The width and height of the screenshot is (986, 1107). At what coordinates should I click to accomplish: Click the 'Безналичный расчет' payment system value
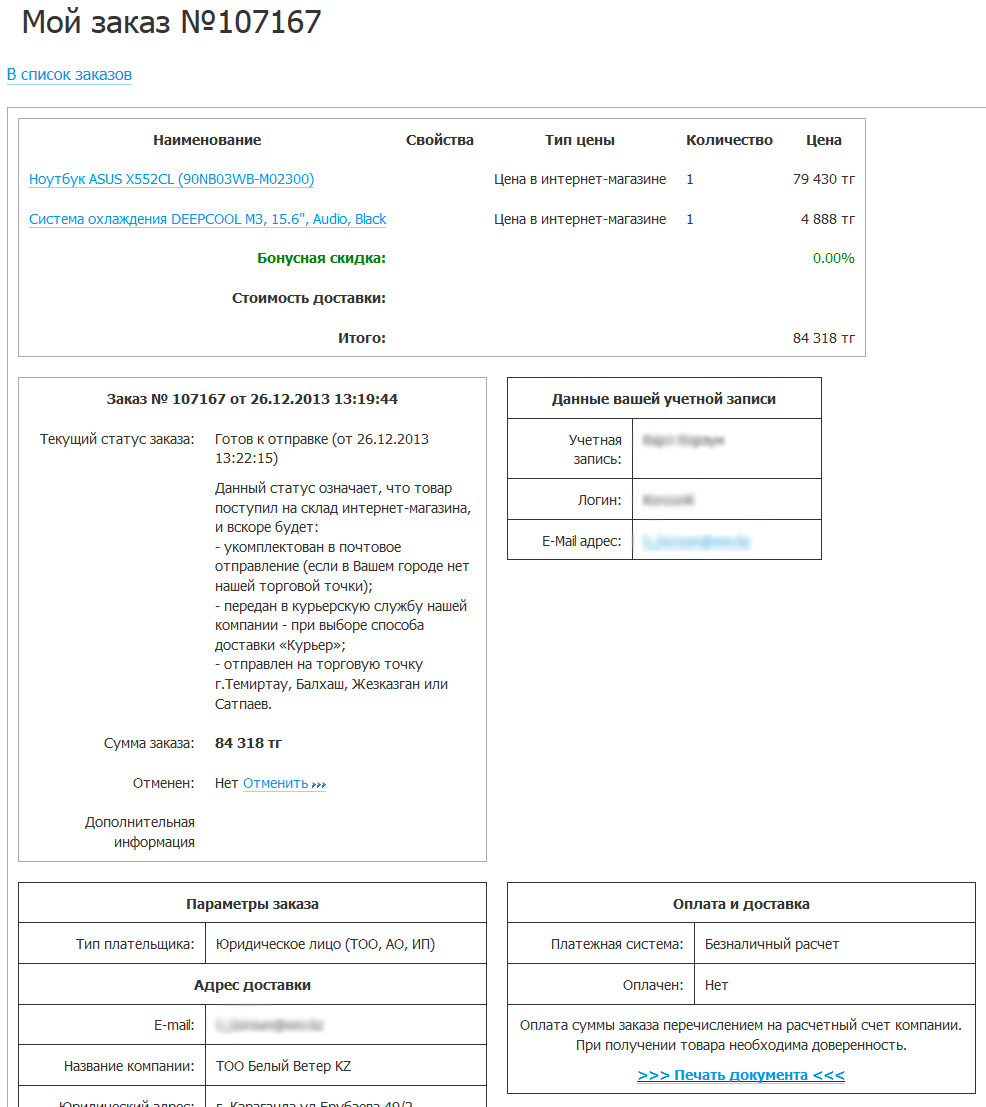(771, 944)
